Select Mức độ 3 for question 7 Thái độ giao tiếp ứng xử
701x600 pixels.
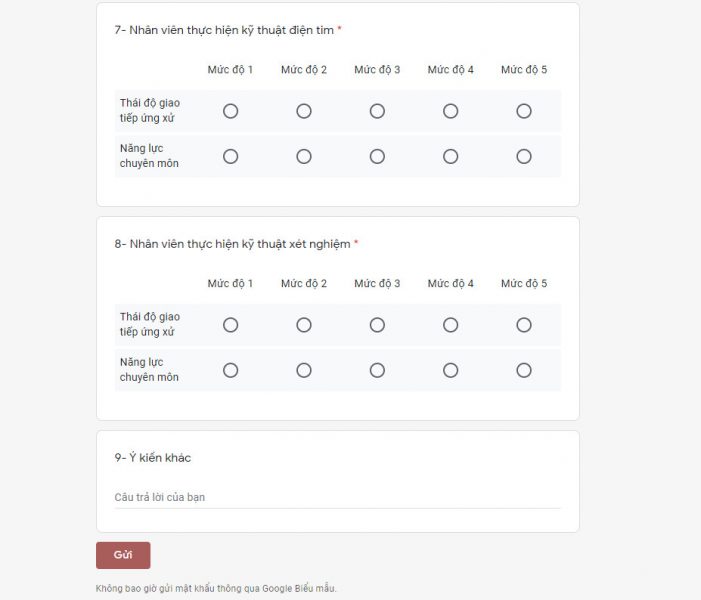click(x=377, y=111)
